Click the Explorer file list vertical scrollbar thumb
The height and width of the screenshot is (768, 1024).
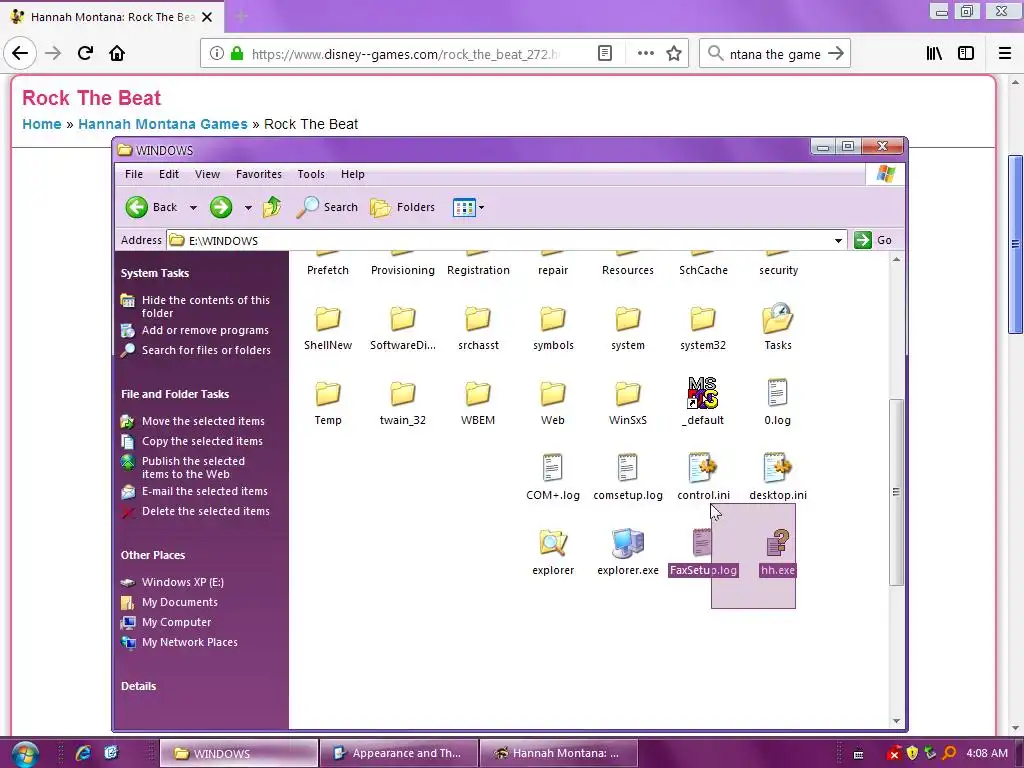[x=896, y=492]
